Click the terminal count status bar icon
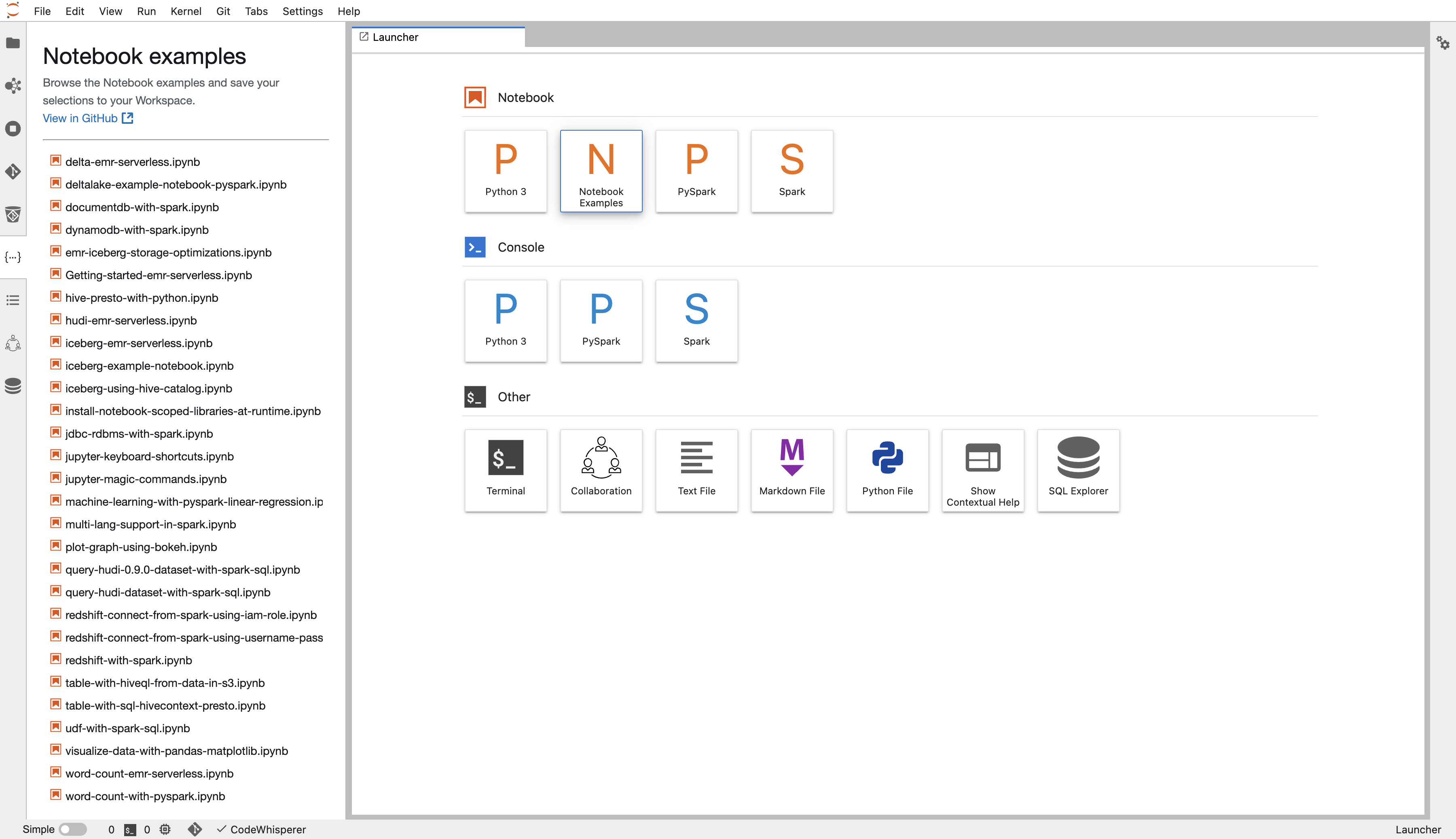The image size is (1456, 839). point(130,830)
